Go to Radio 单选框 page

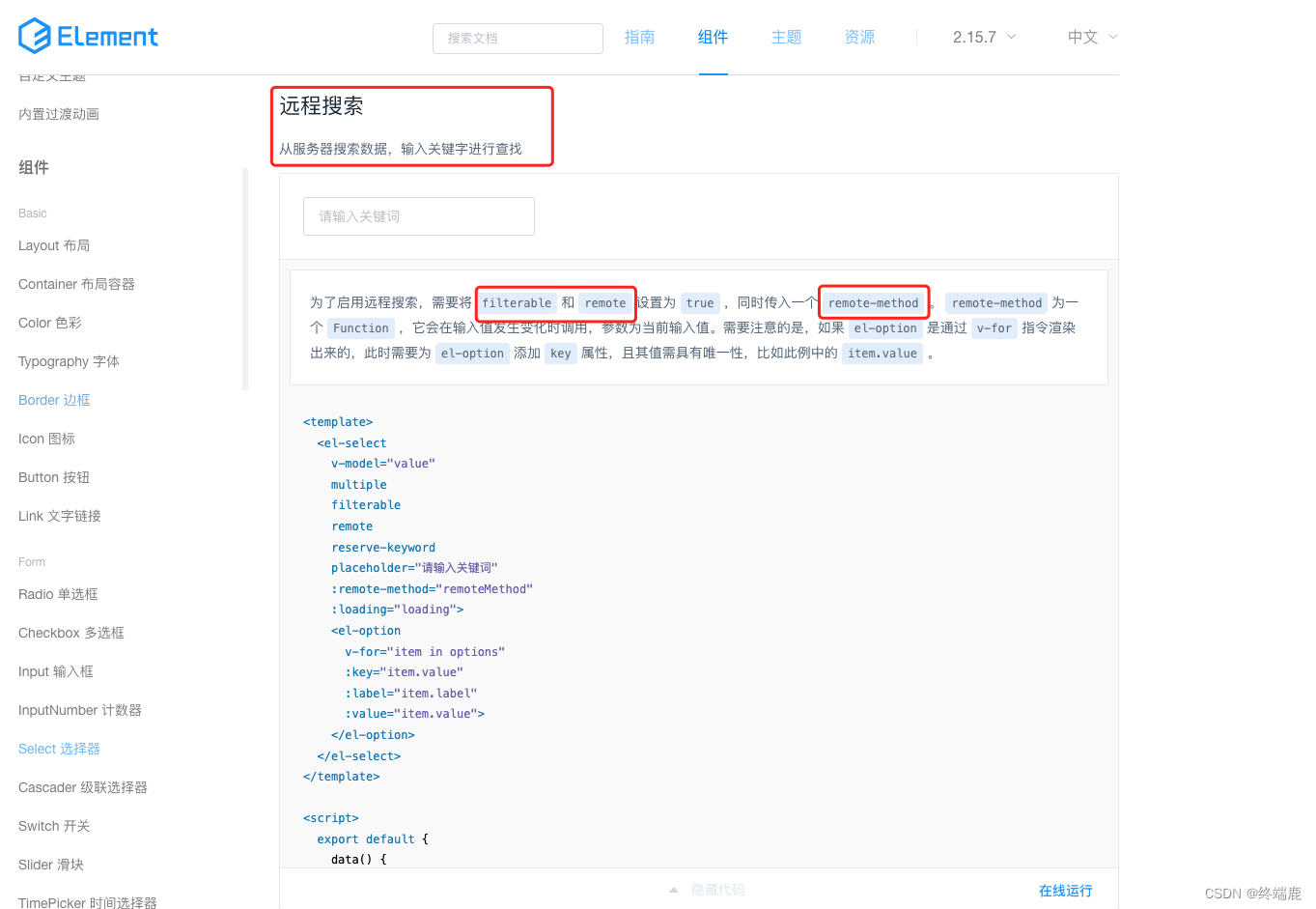click(x=58, y=594)
